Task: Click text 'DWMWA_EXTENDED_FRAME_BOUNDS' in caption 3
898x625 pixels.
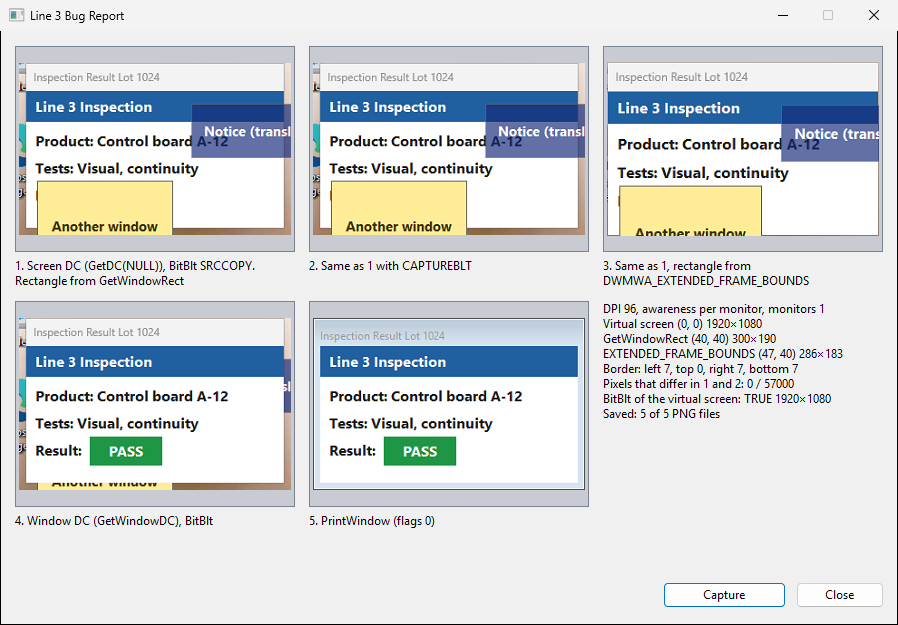Action: [x=706, y=281]
